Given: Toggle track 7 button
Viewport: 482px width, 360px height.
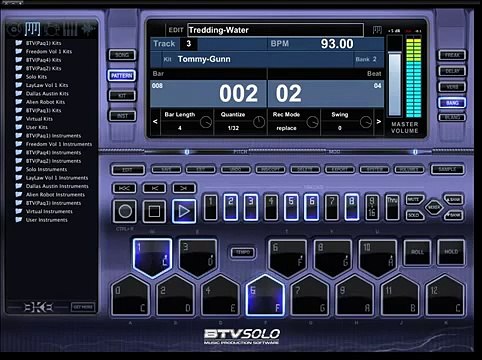Looking at the screenshot, I should click(332, 207).
